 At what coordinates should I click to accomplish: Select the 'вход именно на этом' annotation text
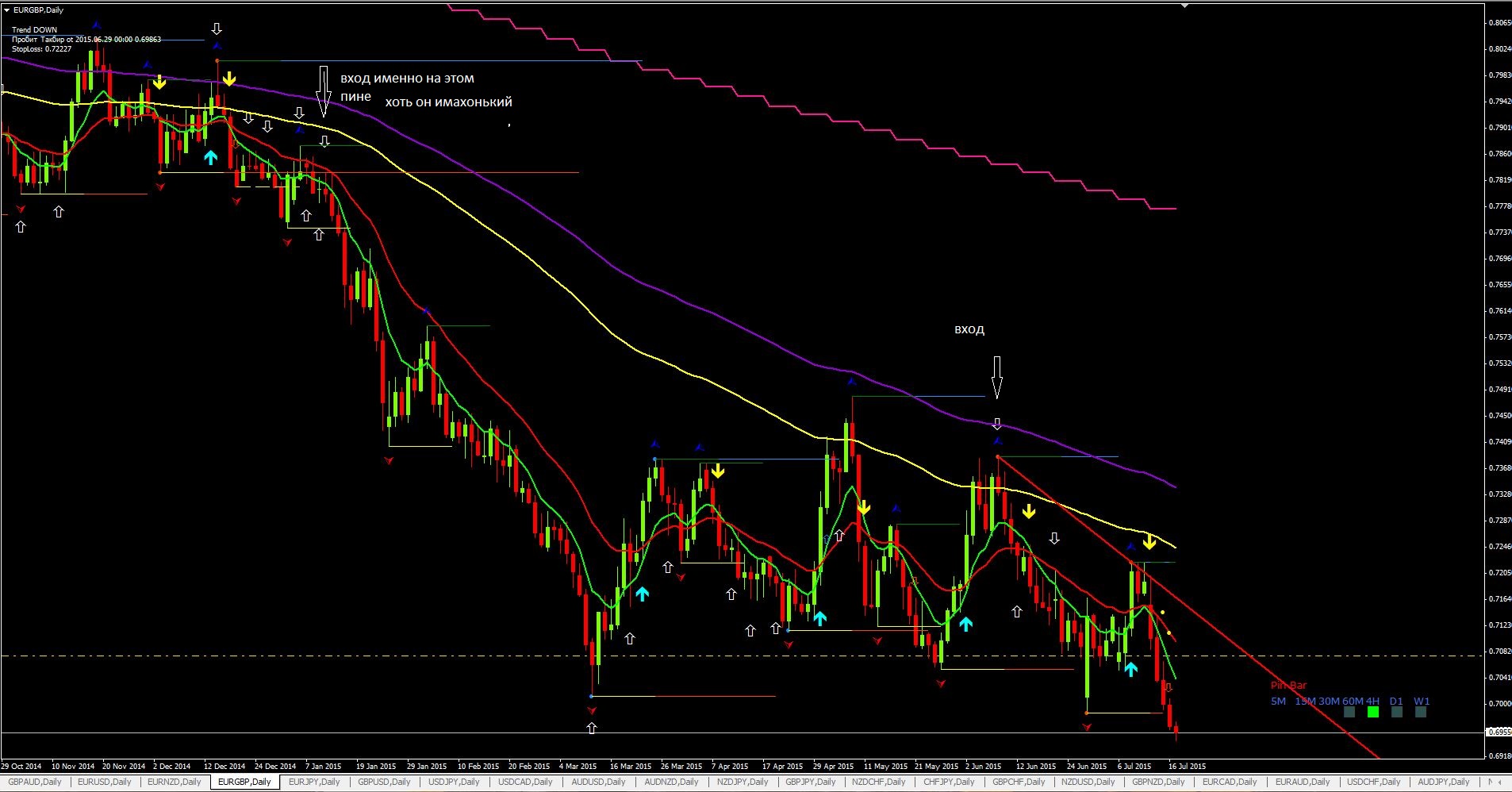pos(407,79)
